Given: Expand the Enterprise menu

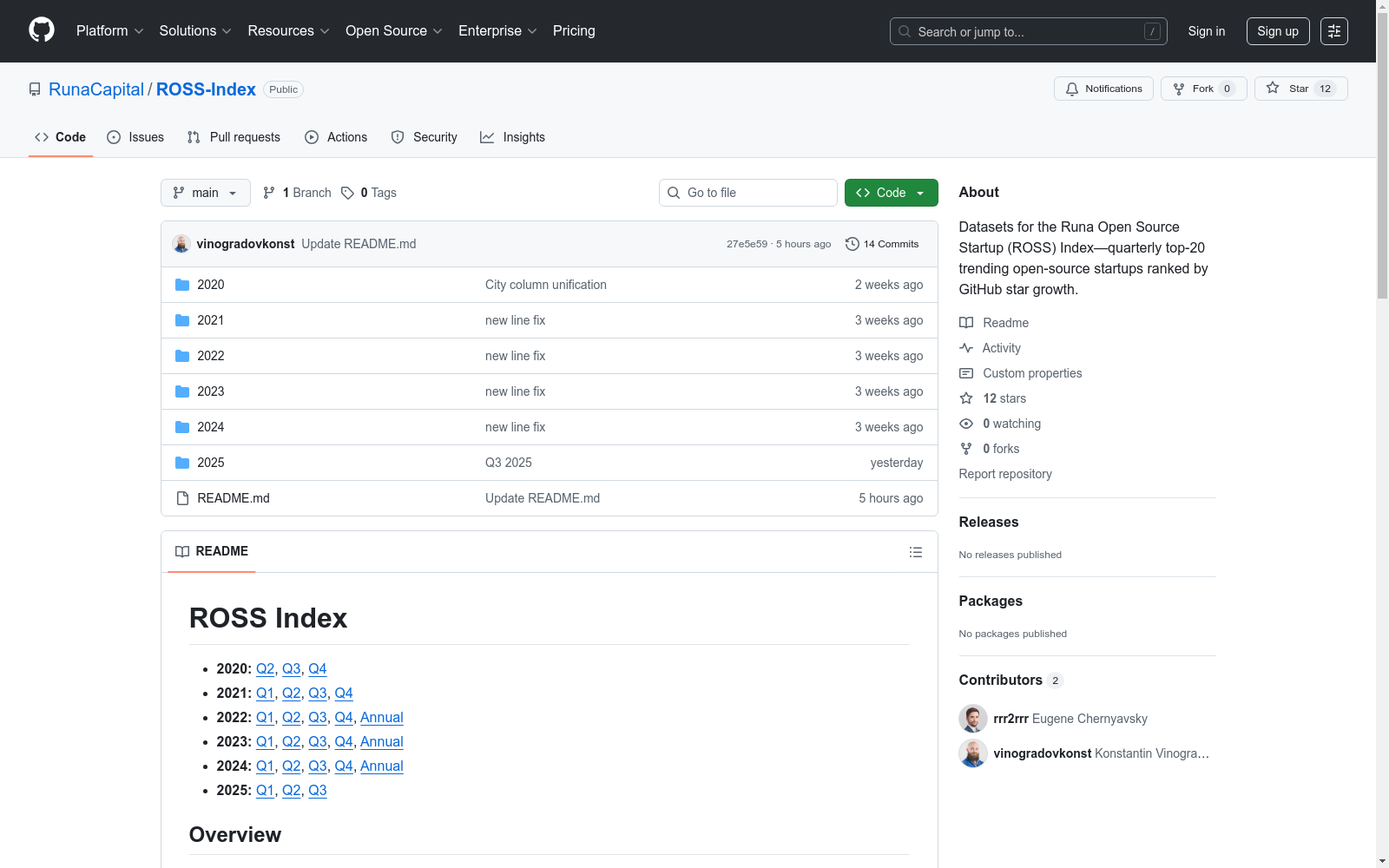Looking at the screenshot, I should tap(498, 31).
